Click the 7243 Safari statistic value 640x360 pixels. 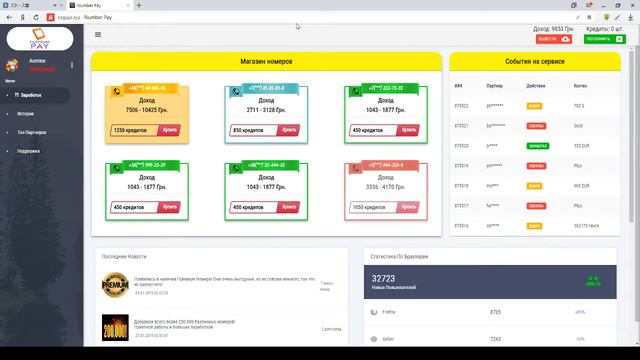pyautogui.click(x=495, y=339)
